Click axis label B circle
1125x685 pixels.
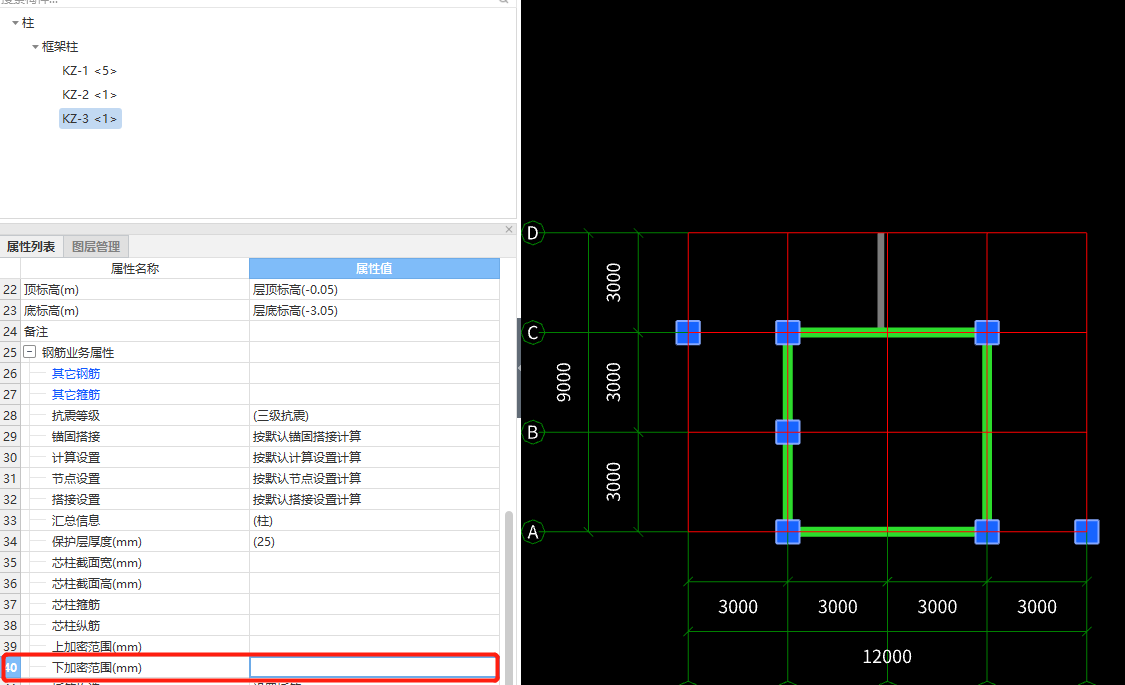click(x=532, y=433)
